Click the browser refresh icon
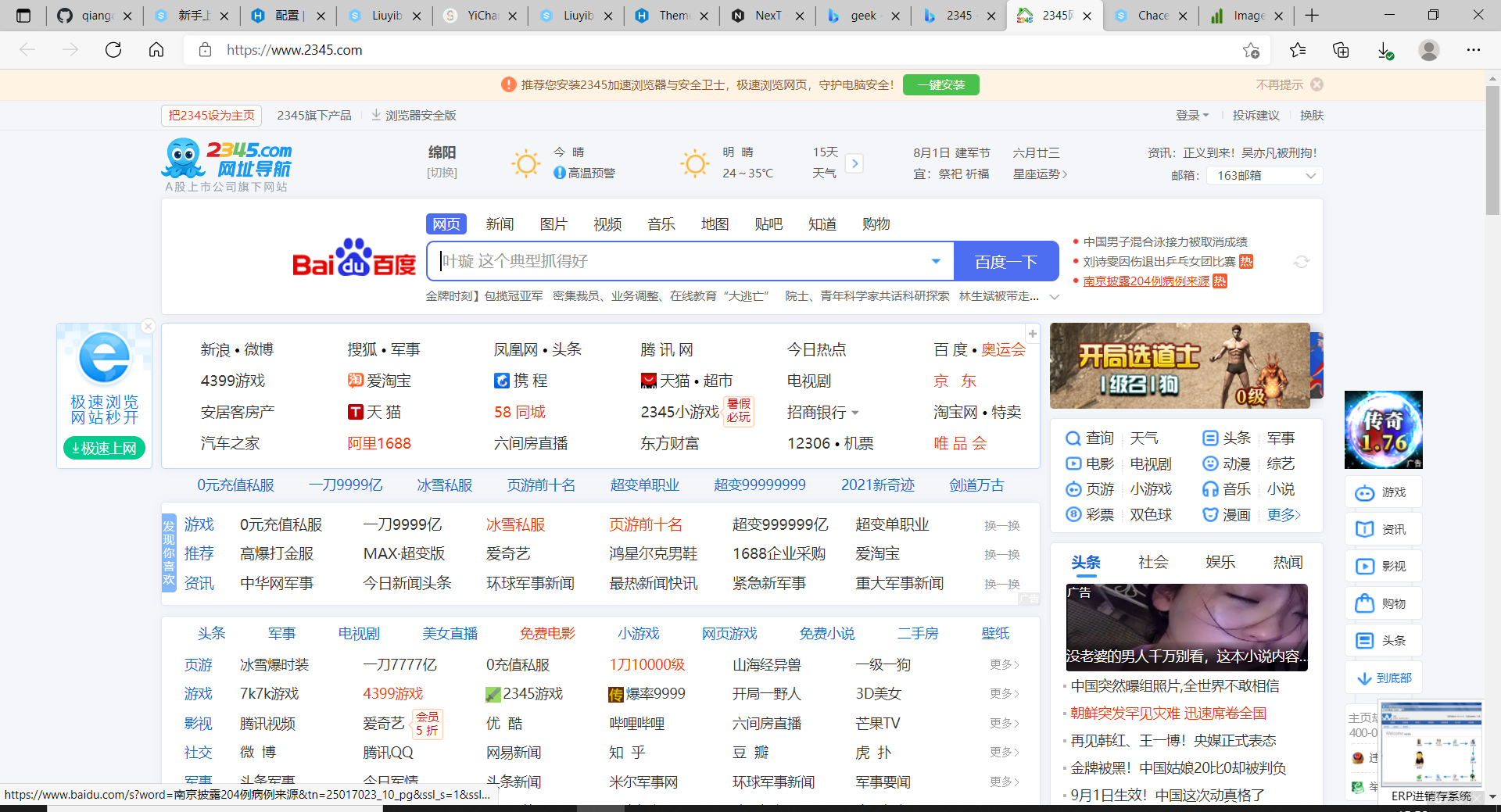Viewport: 1501px width, 812px height. point(113,50)
